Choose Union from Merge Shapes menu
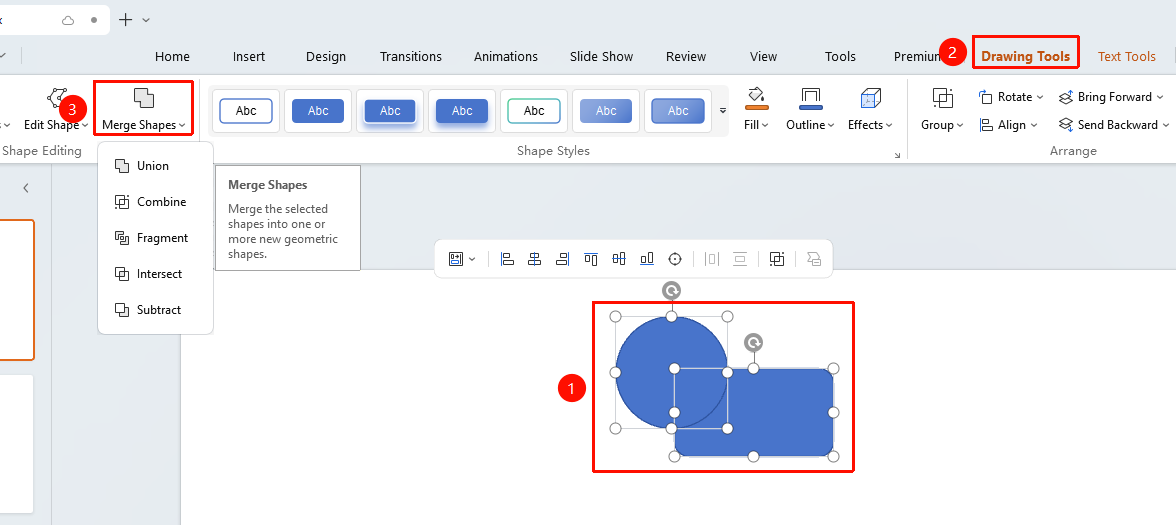This screenshot has height=525, width=1176. (x=155, y=166)
